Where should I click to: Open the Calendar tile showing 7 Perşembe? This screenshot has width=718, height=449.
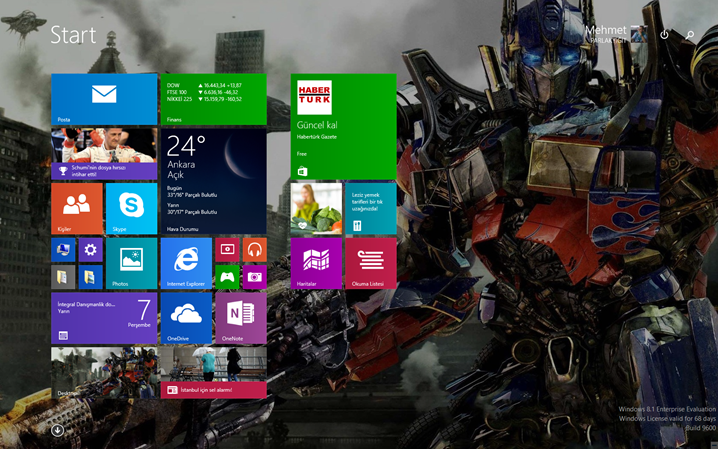pos(104,318)
